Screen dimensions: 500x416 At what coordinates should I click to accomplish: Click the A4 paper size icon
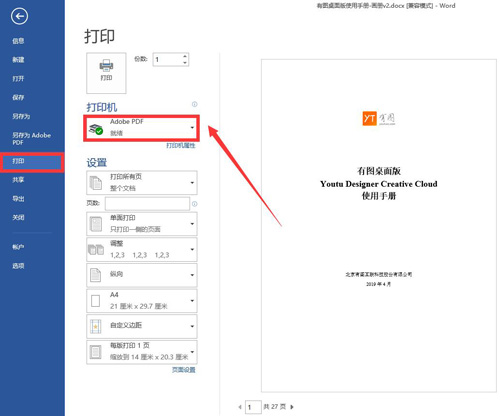[96, 301]
